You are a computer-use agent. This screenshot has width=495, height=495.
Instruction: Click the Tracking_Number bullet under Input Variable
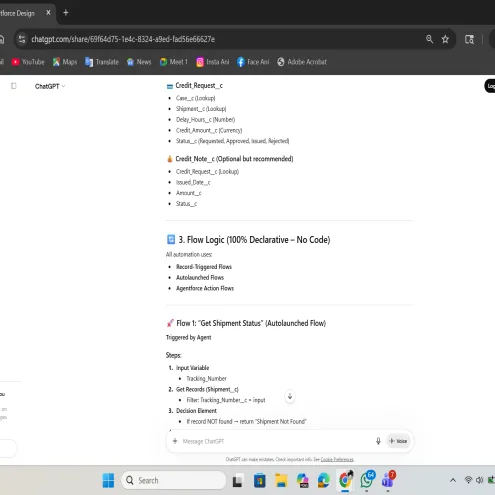[206, 379]
